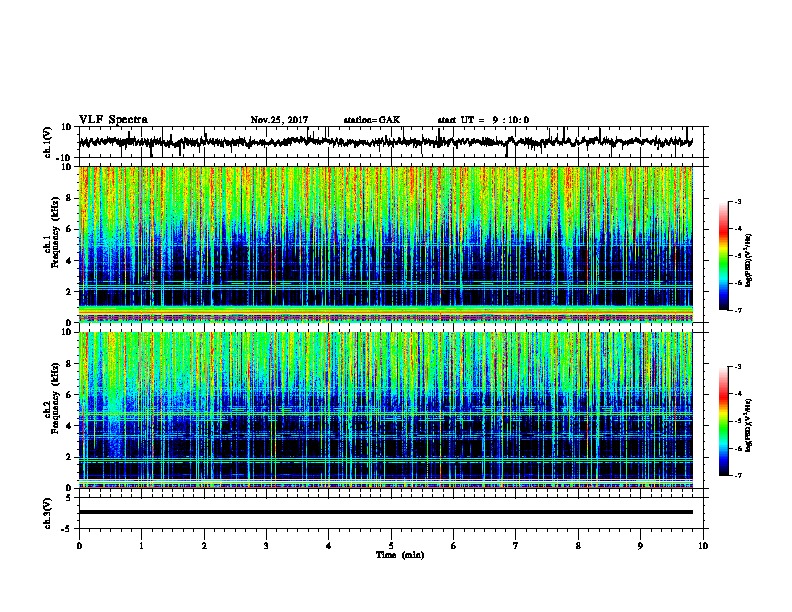Click the log(PSD) label beside ch.1 color bar
The height and width of the screenshot is (612, 792).
coord(749,261)
